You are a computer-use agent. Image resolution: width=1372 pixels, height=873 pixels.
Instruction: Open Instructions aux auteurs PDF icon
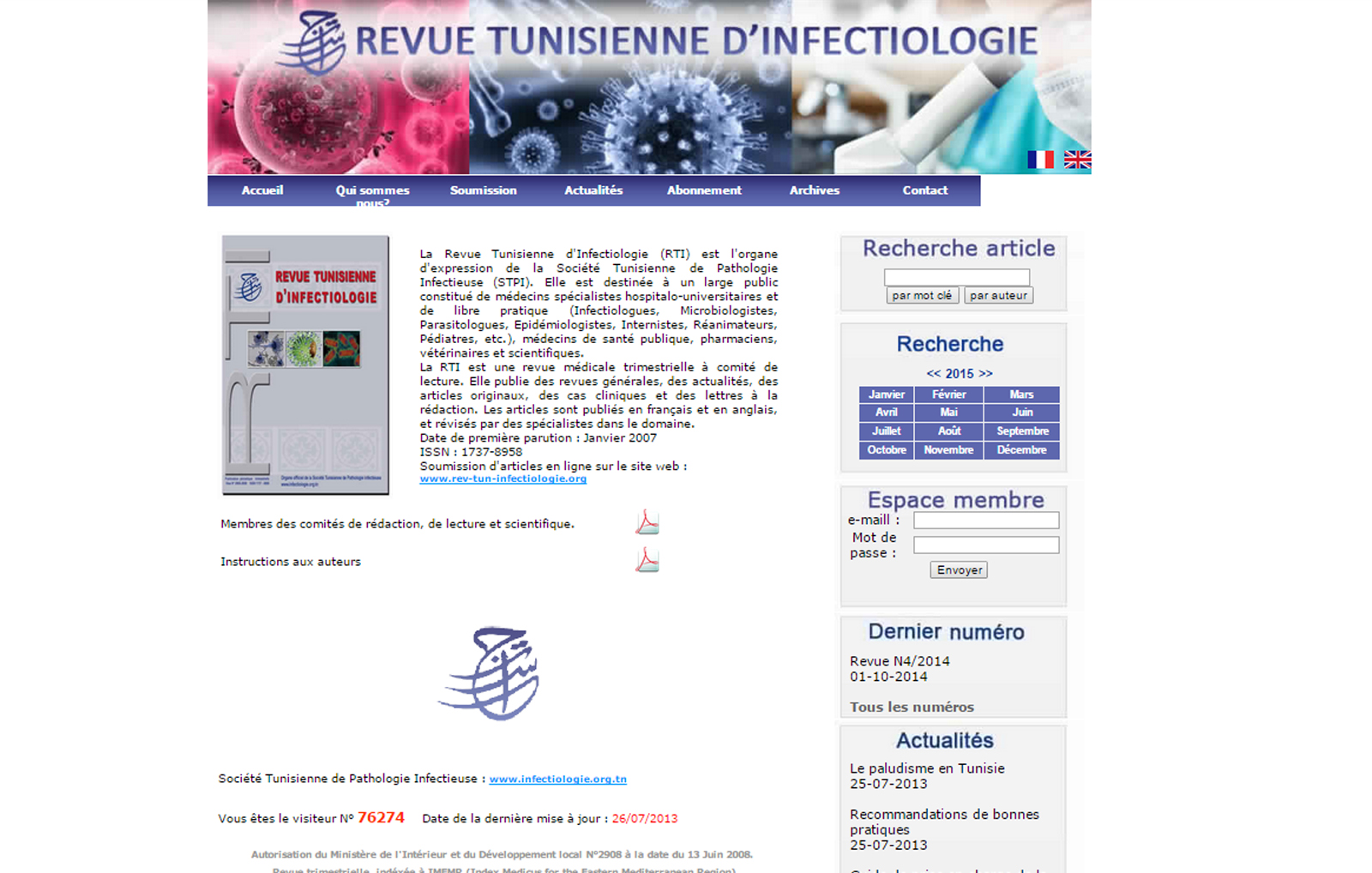[x=647, y=560]
